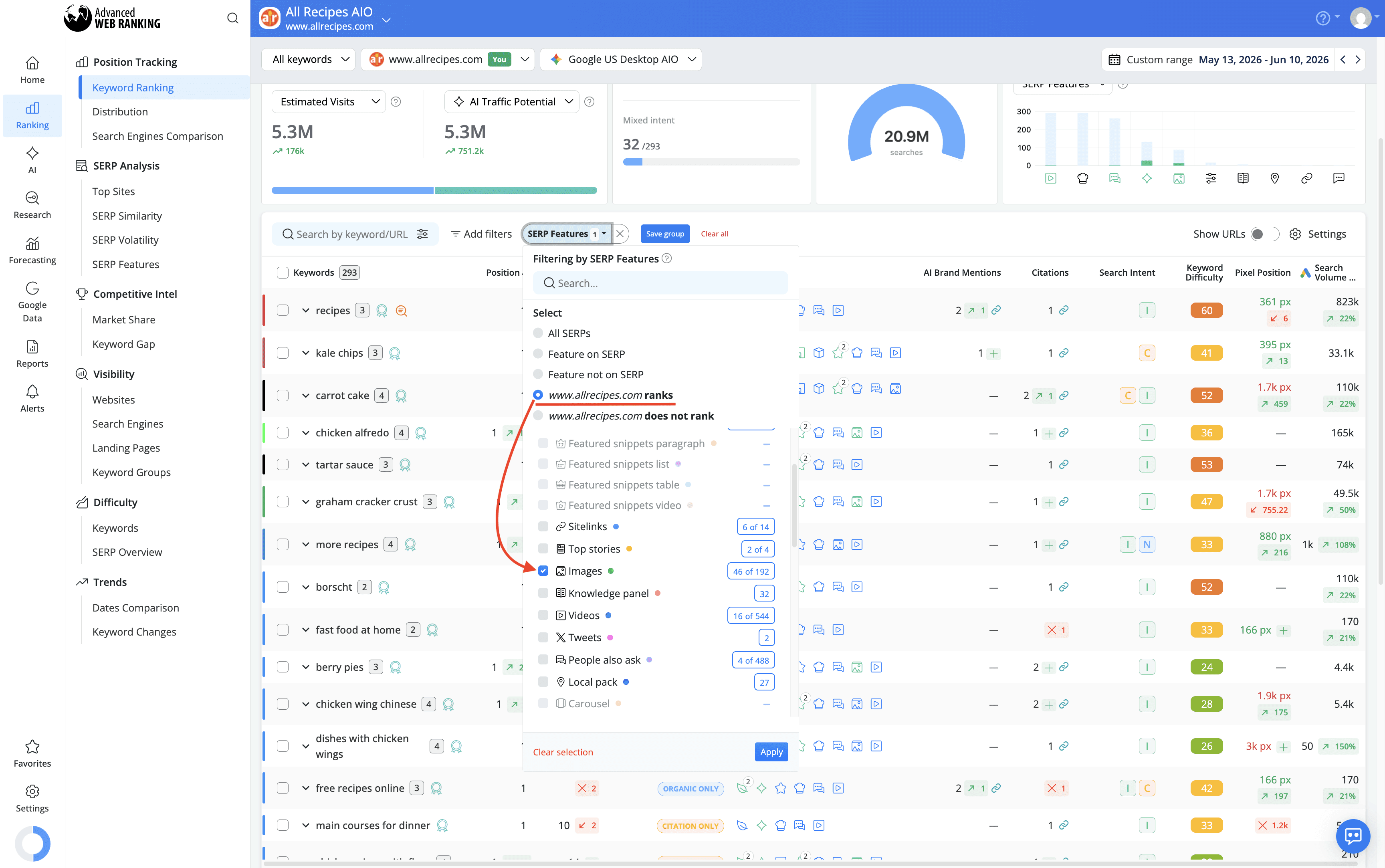Image resolution: width=1385 pixels, height=868 pixels.
Task: Toggle the Show URLs switch
Action: pyautogui.click(x=1264, y=234)
